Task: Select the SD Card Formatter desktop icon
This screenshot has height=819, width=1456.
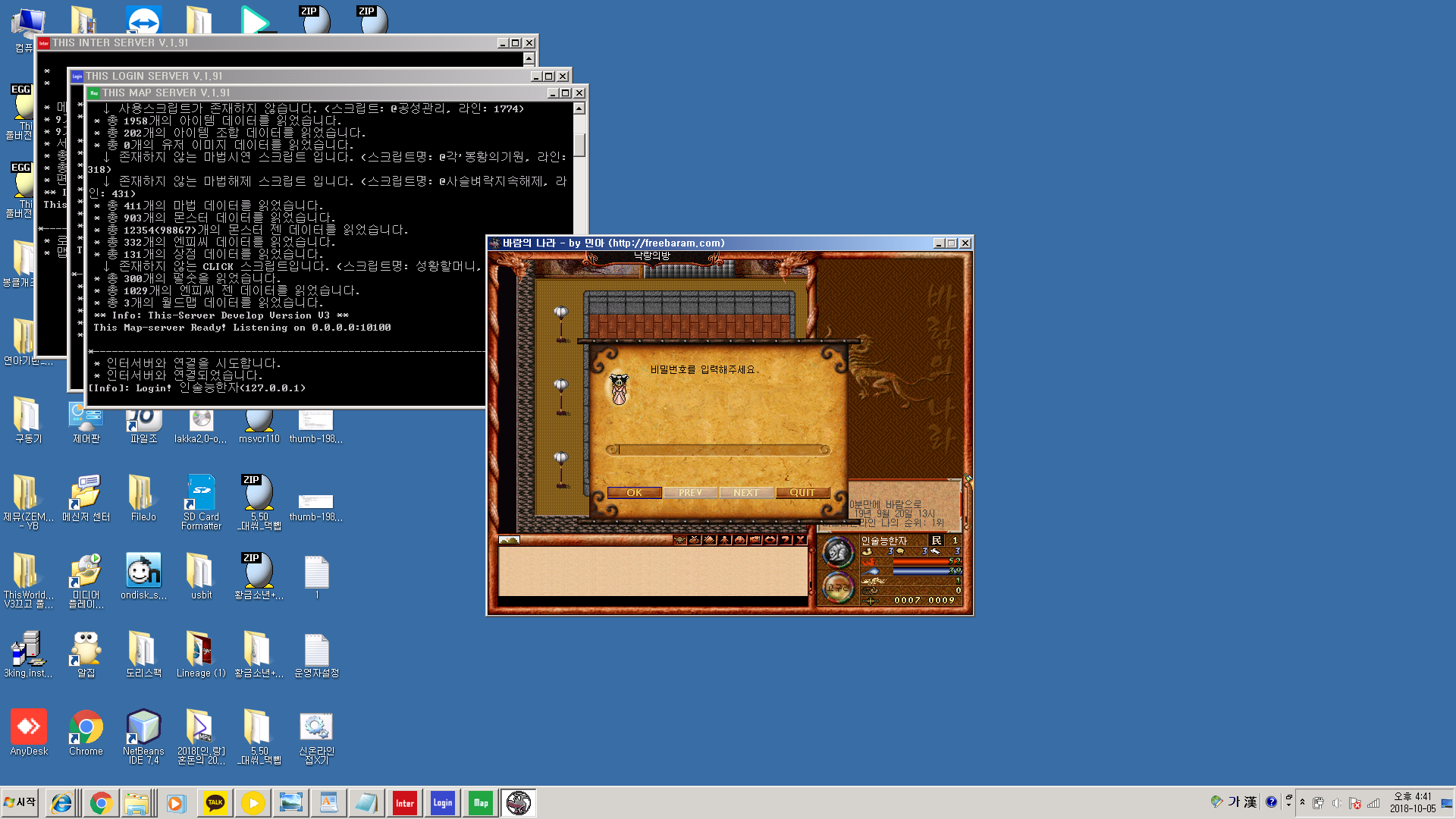Action: 201,502
